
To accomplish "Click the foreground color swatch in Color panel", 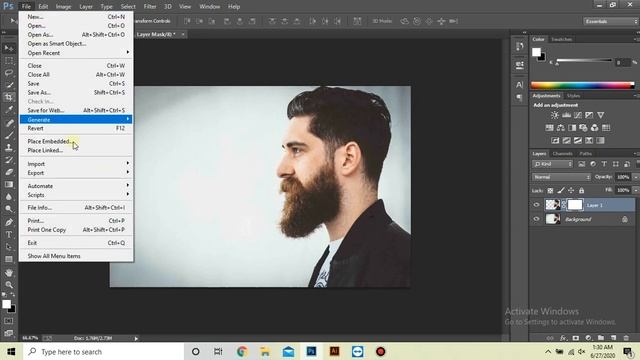I will [536, 52].
